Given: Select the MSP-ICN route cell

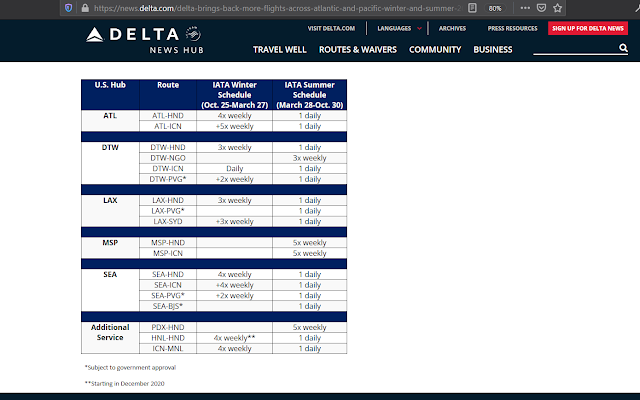Looking at the screenshot, I should (x=168, y=253).
